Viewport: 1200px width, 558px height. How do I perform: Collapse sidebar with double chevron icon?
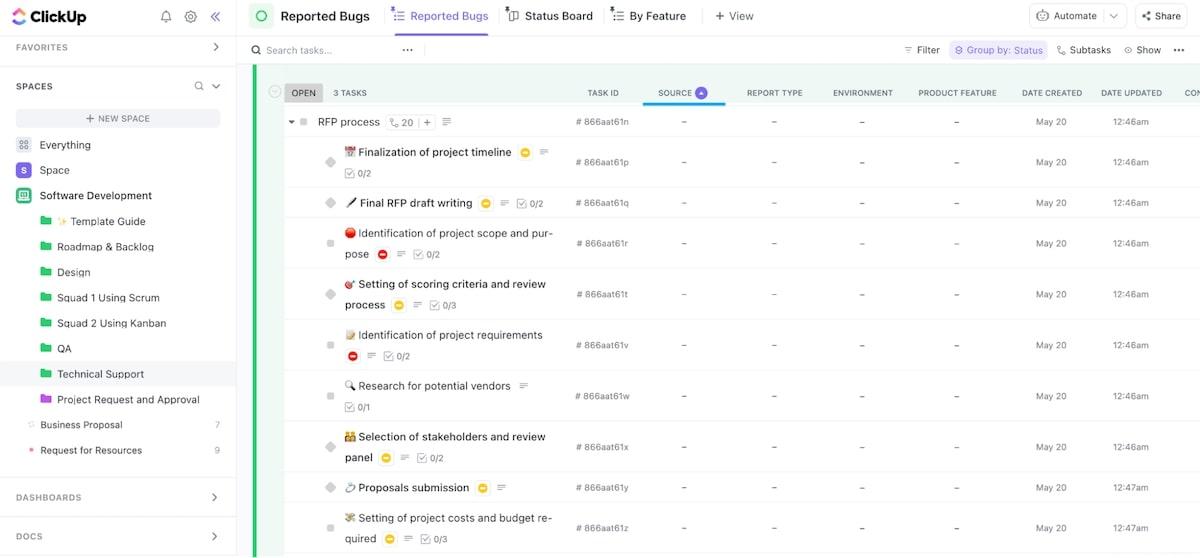tap(216, 17)
